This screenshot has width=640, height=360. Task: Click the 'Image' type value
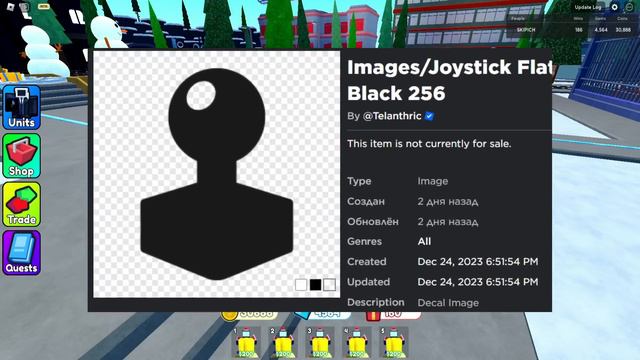433,181
